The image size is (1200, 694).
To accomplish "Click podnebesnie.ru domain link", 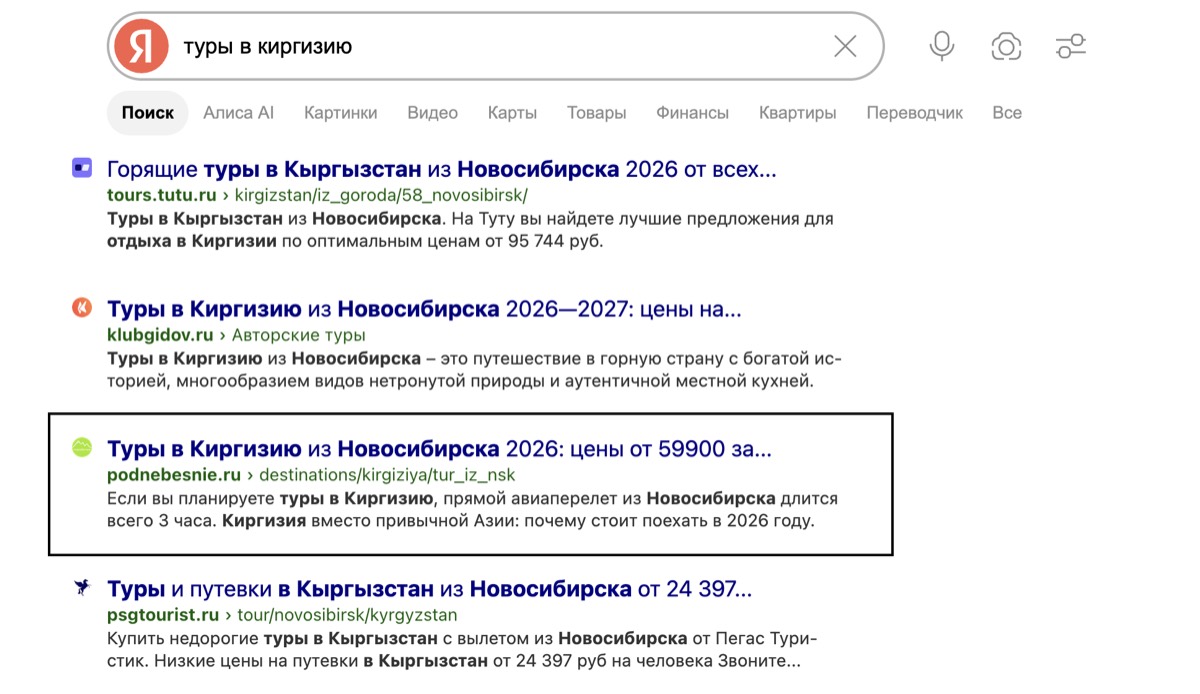I will pyautogui.click(x=174, y=475).
